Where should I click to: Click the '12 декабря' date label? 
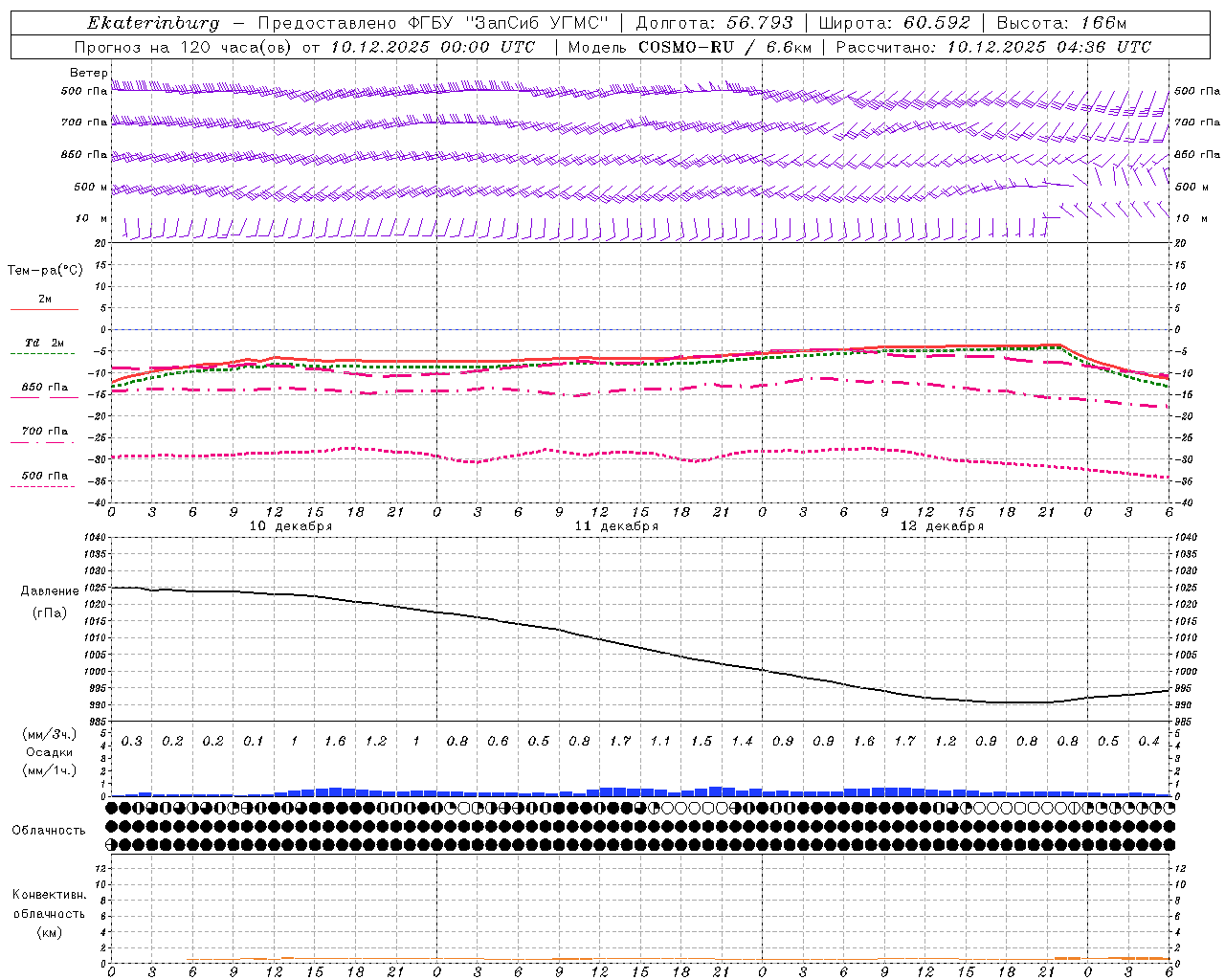coord(942,526)
